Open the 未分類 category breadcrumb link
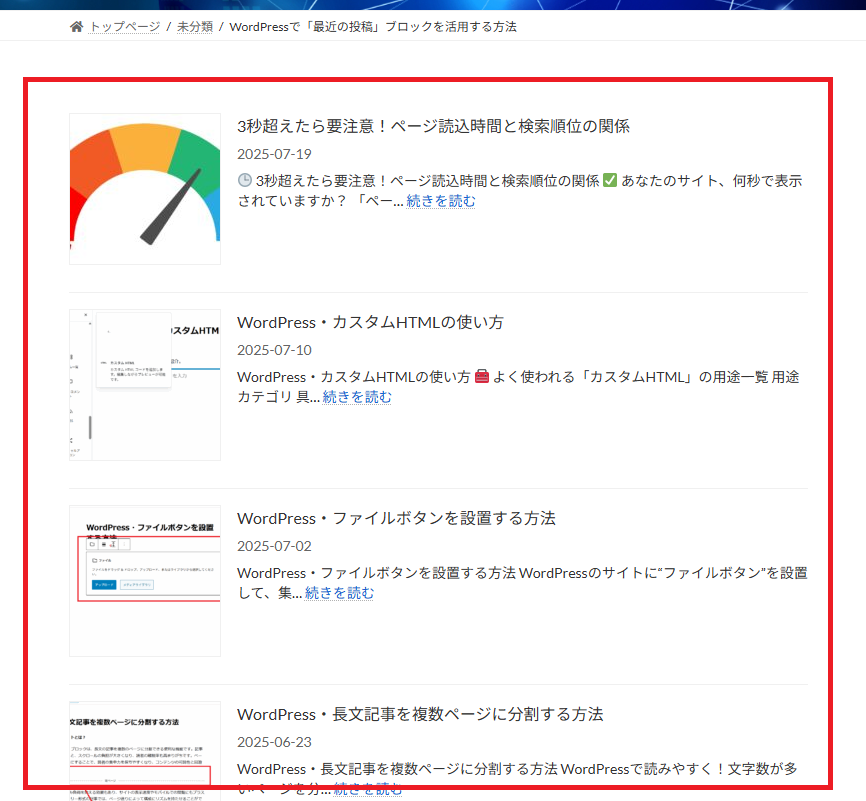 (x=195, y=27)
